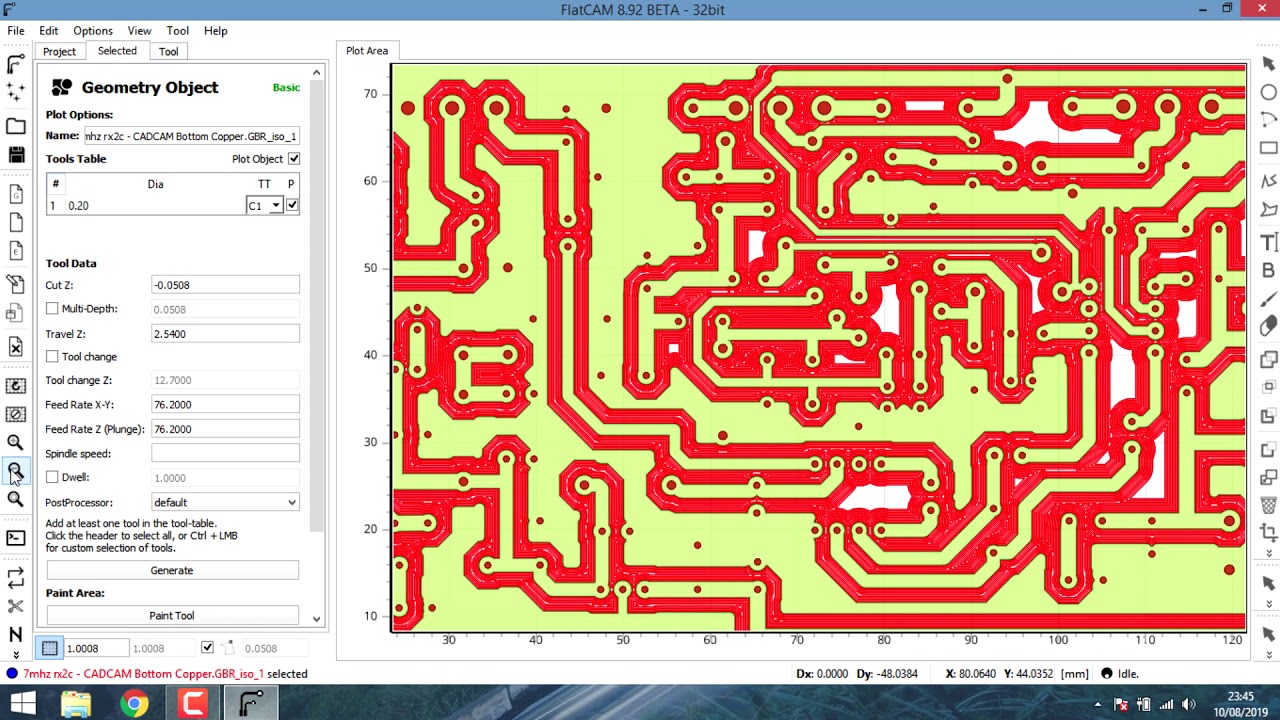
Task: Select the Eraser tool
Action: coord(1268,326)
